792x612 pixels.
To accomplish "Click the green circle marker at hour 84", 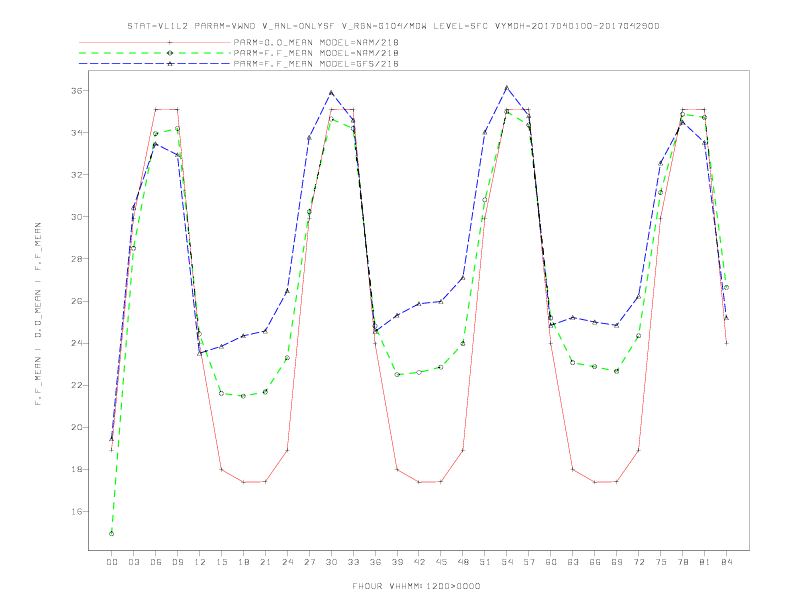I will [726, 287].
